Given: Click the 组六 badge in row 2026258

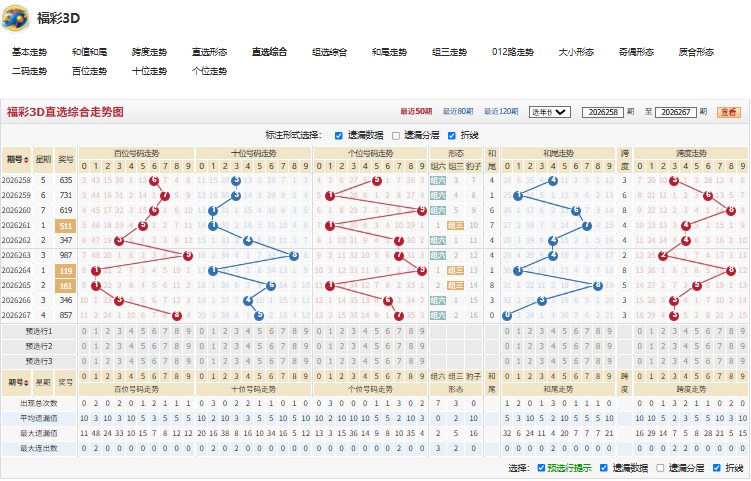Looking at the screenshot, I should (x=438, y=181).
